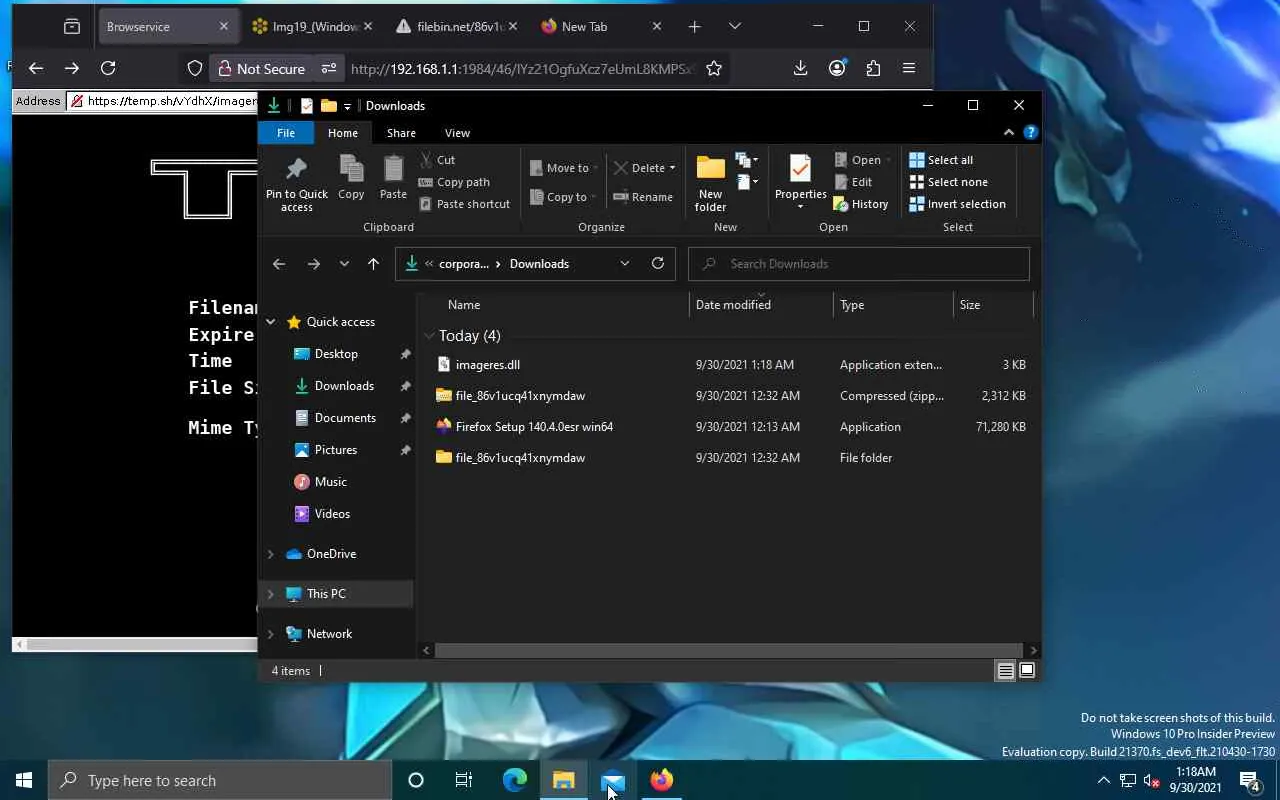Collapse the Today (4) group
1280x800 pixels.
429,336
